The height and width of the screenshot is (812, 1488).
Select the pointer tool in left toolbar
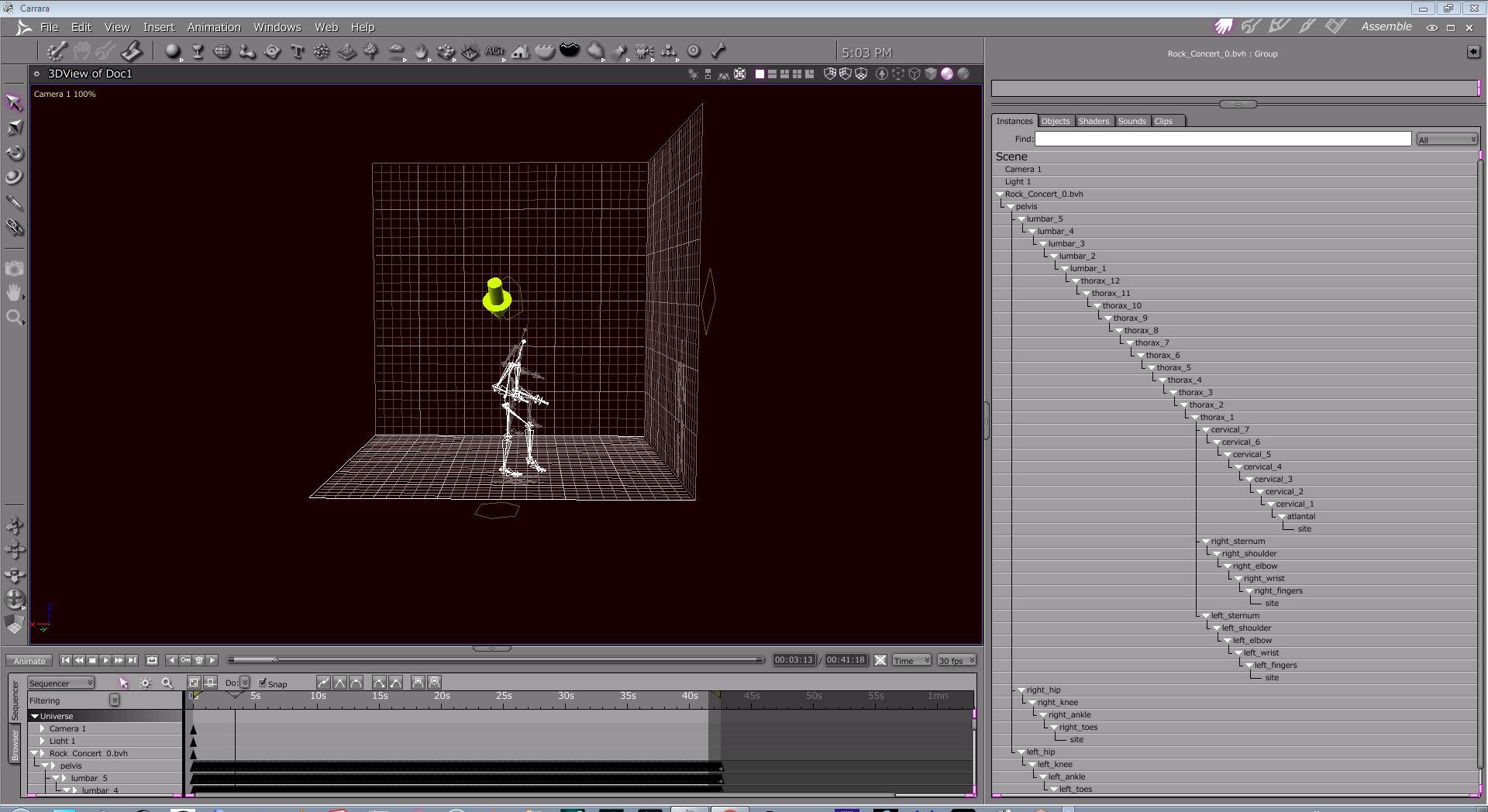click(14, 102)
